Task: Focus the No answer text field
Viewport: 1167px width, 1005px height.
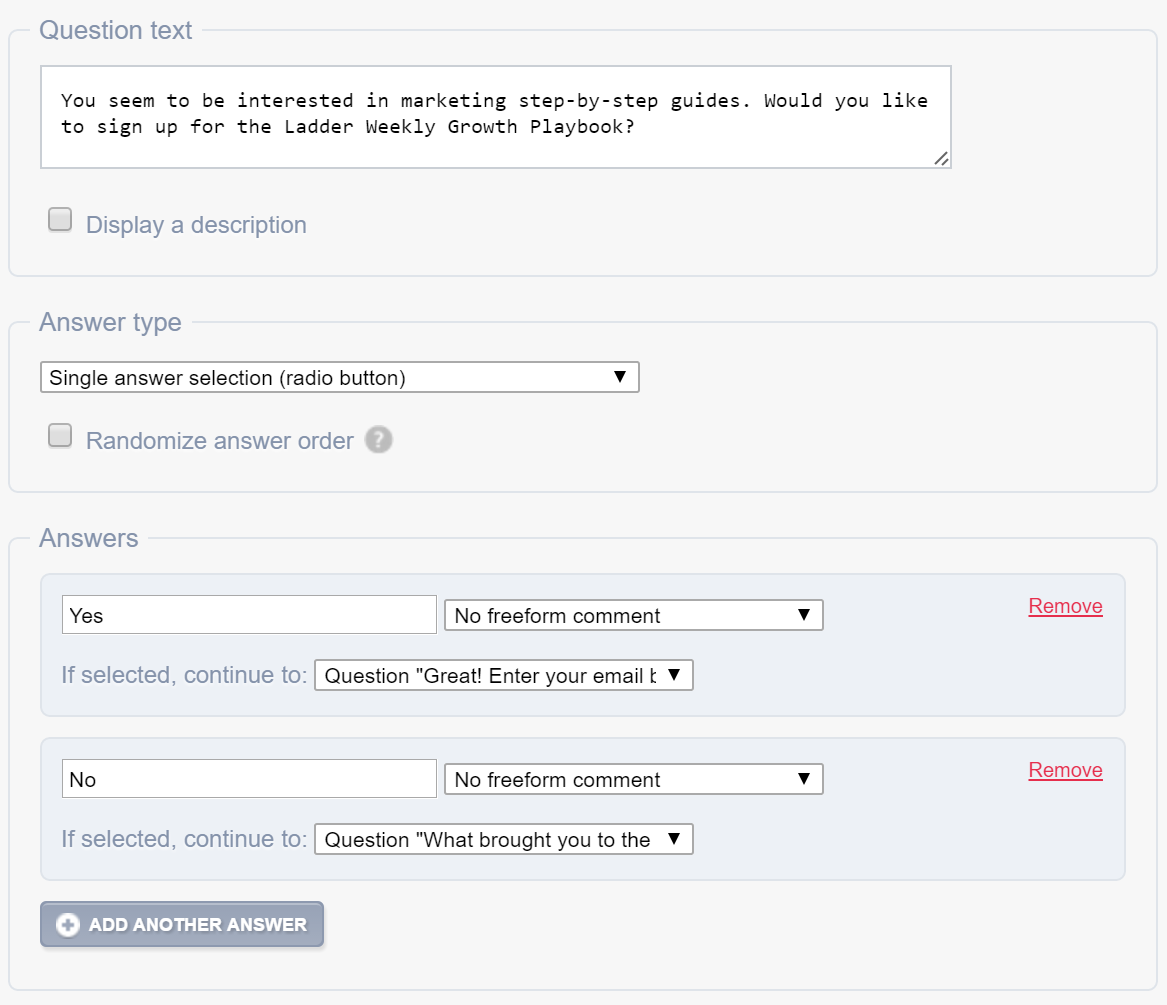Action: 249,780
